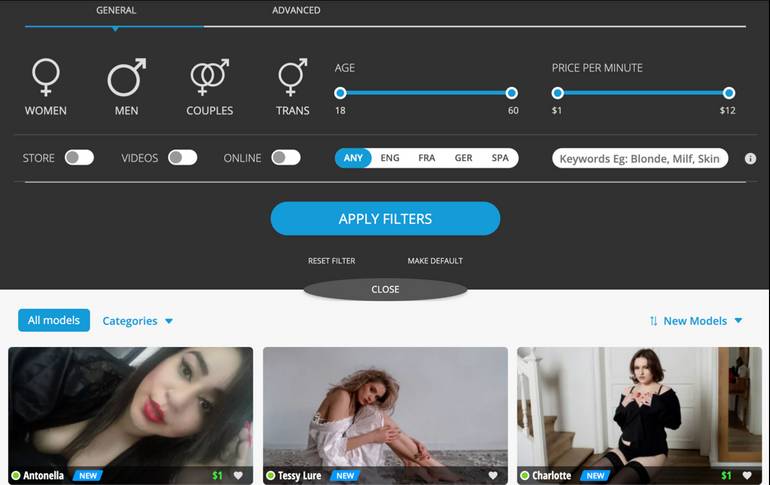The image size is (770, 485).
Task: Click the $1 price on Antonella's card
Action: point(218,475)
